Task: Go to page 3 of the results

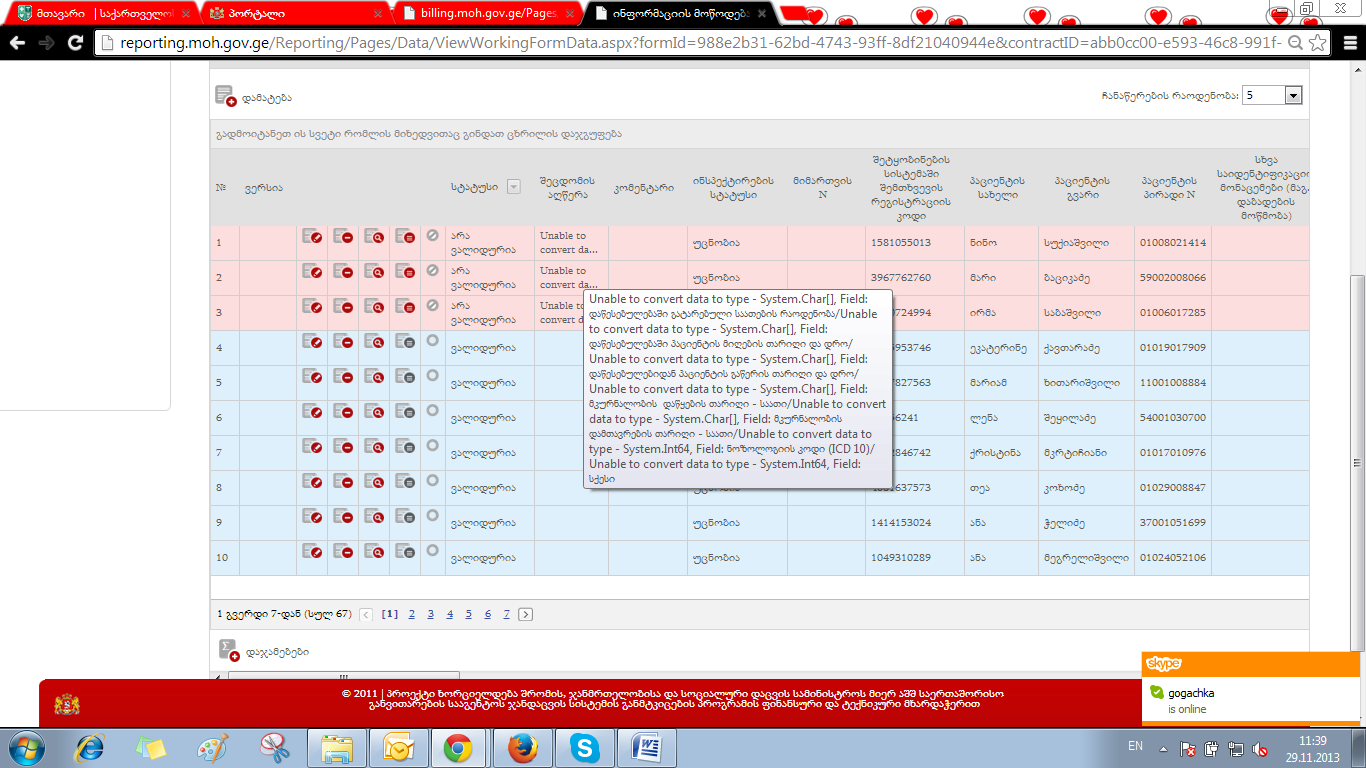Action: click(431, 614)
